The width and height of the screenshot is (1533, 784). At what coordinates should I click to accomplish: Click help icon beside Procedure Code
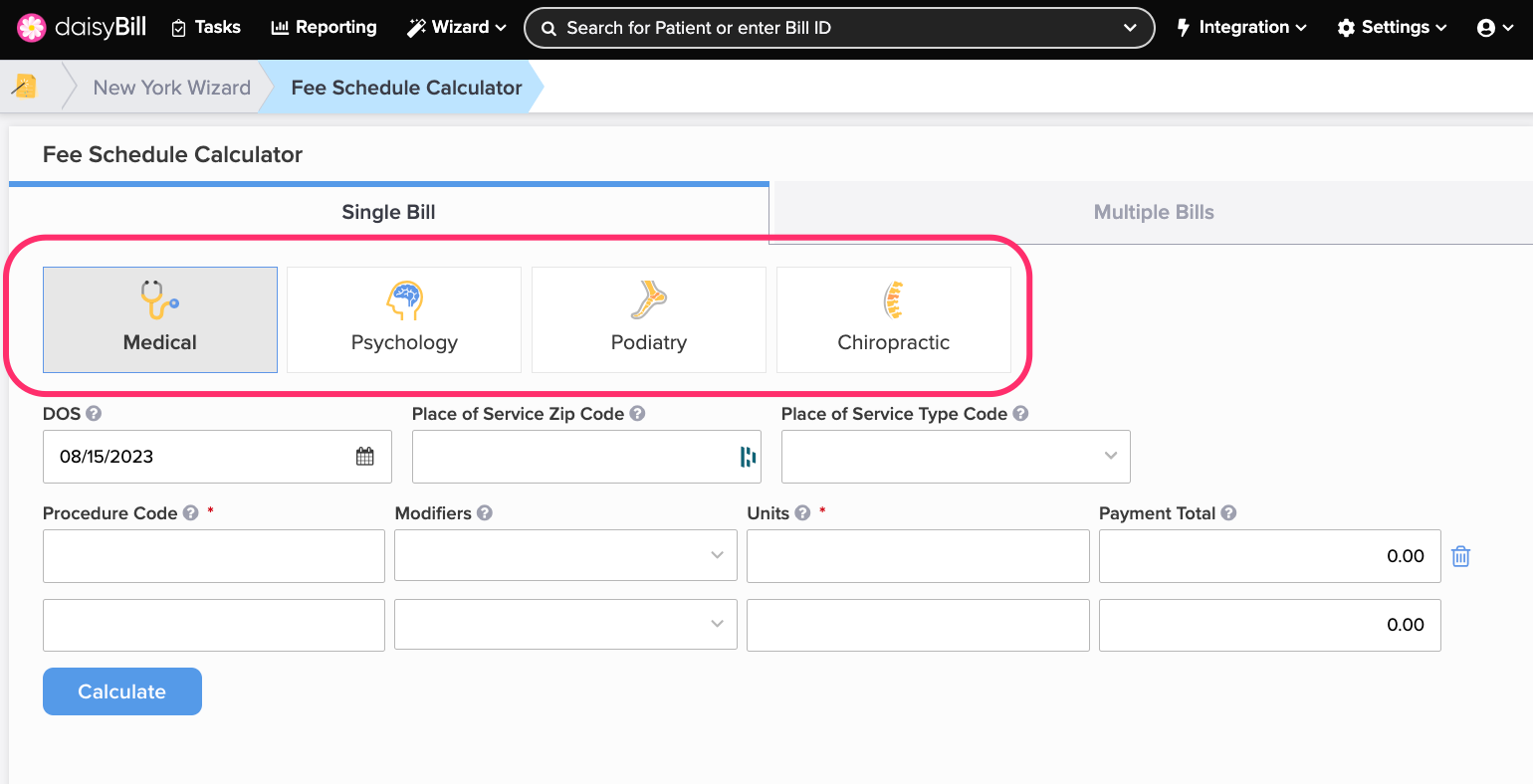click(191, 513)
